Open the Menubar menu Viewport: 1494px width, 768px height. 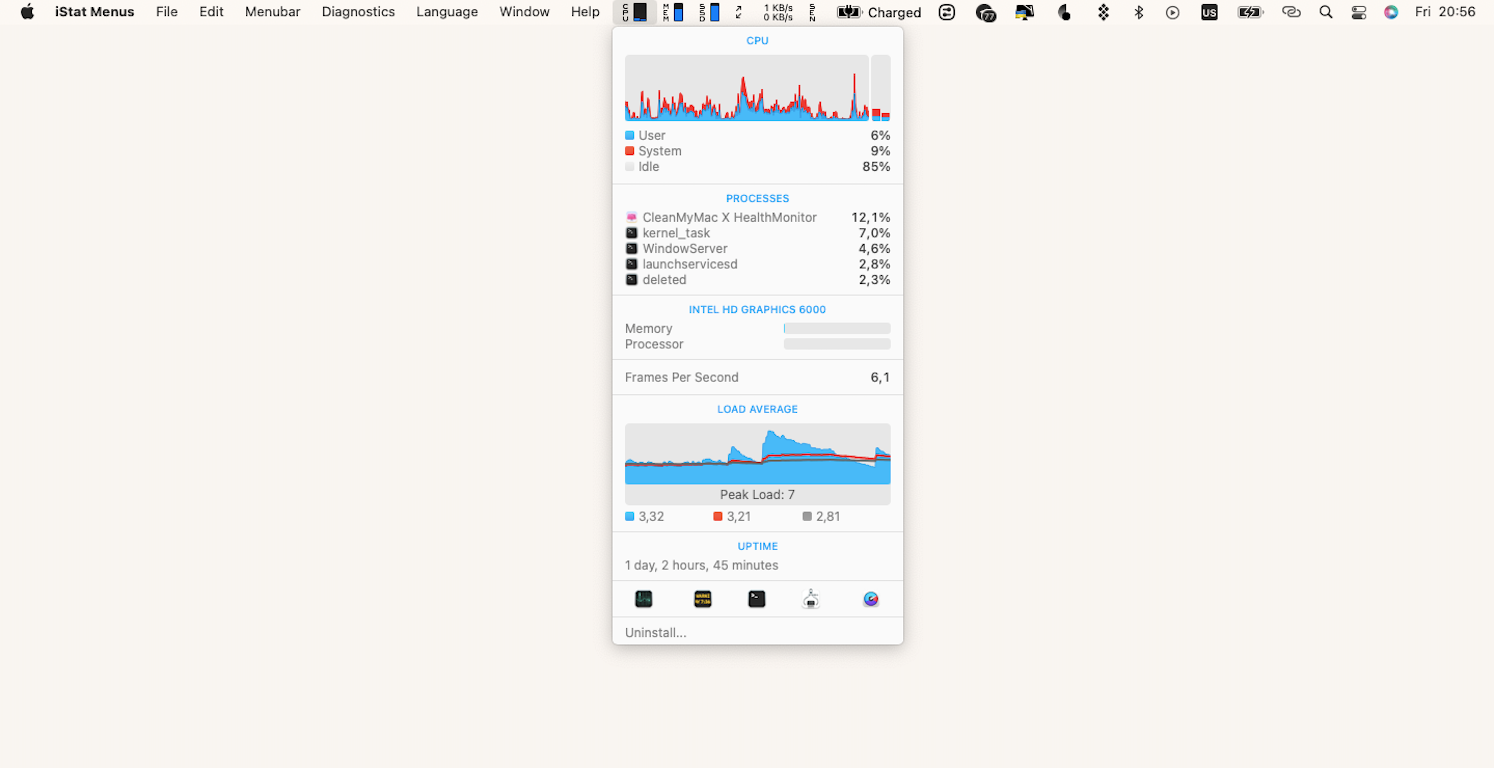(272, 12)
